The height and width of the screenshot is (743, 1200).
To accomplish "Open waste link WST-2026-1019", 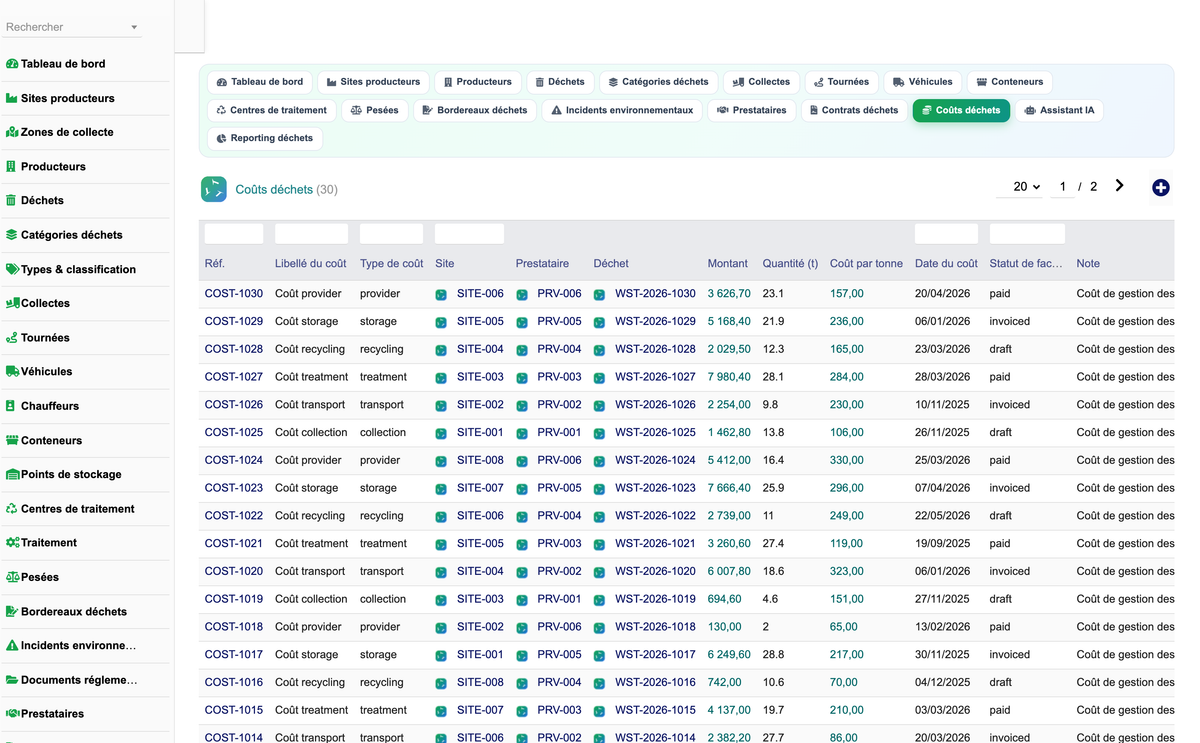I will [x=655, y=599].
